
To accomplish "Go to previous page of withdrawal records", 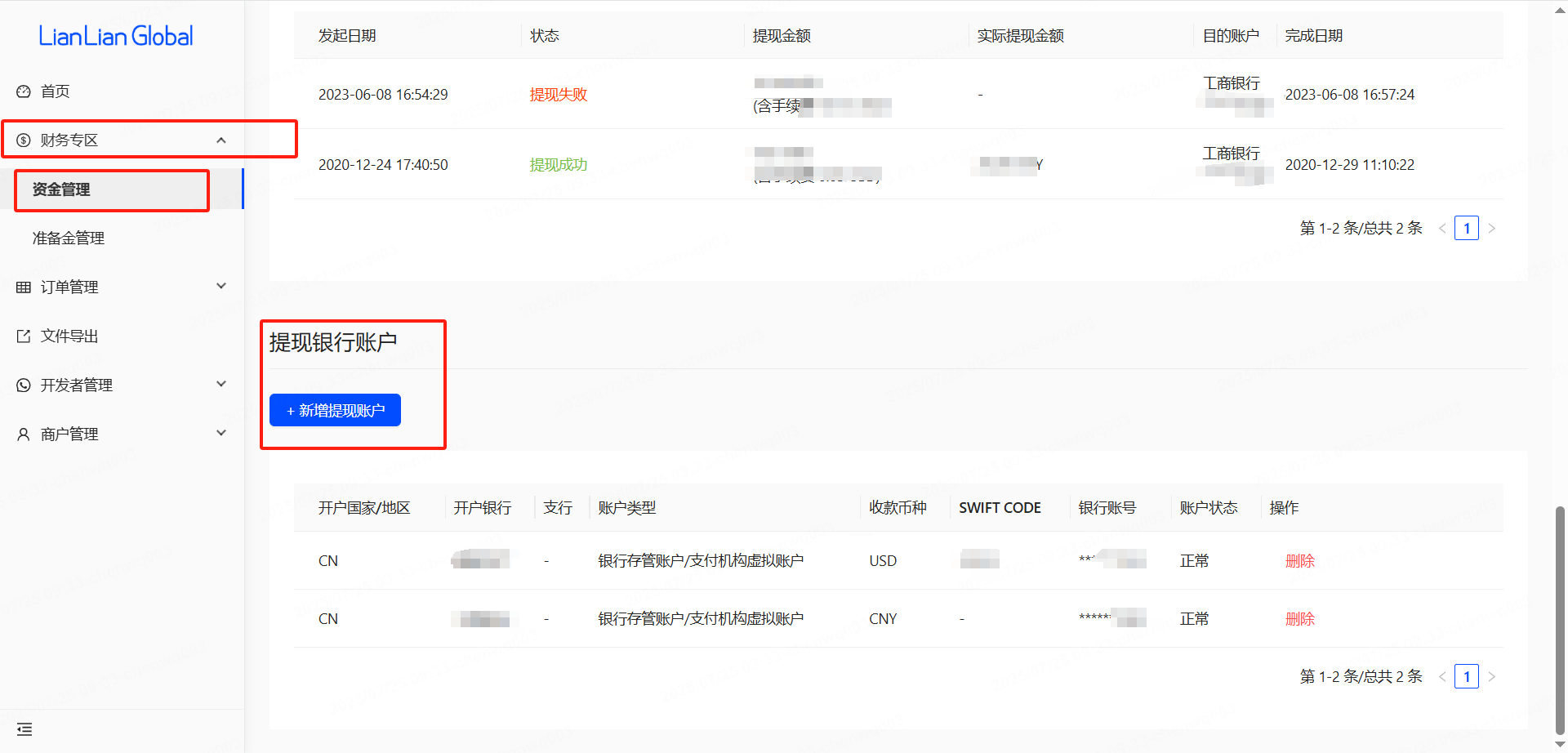I will pyautogui.click(x=1442, y=228).
